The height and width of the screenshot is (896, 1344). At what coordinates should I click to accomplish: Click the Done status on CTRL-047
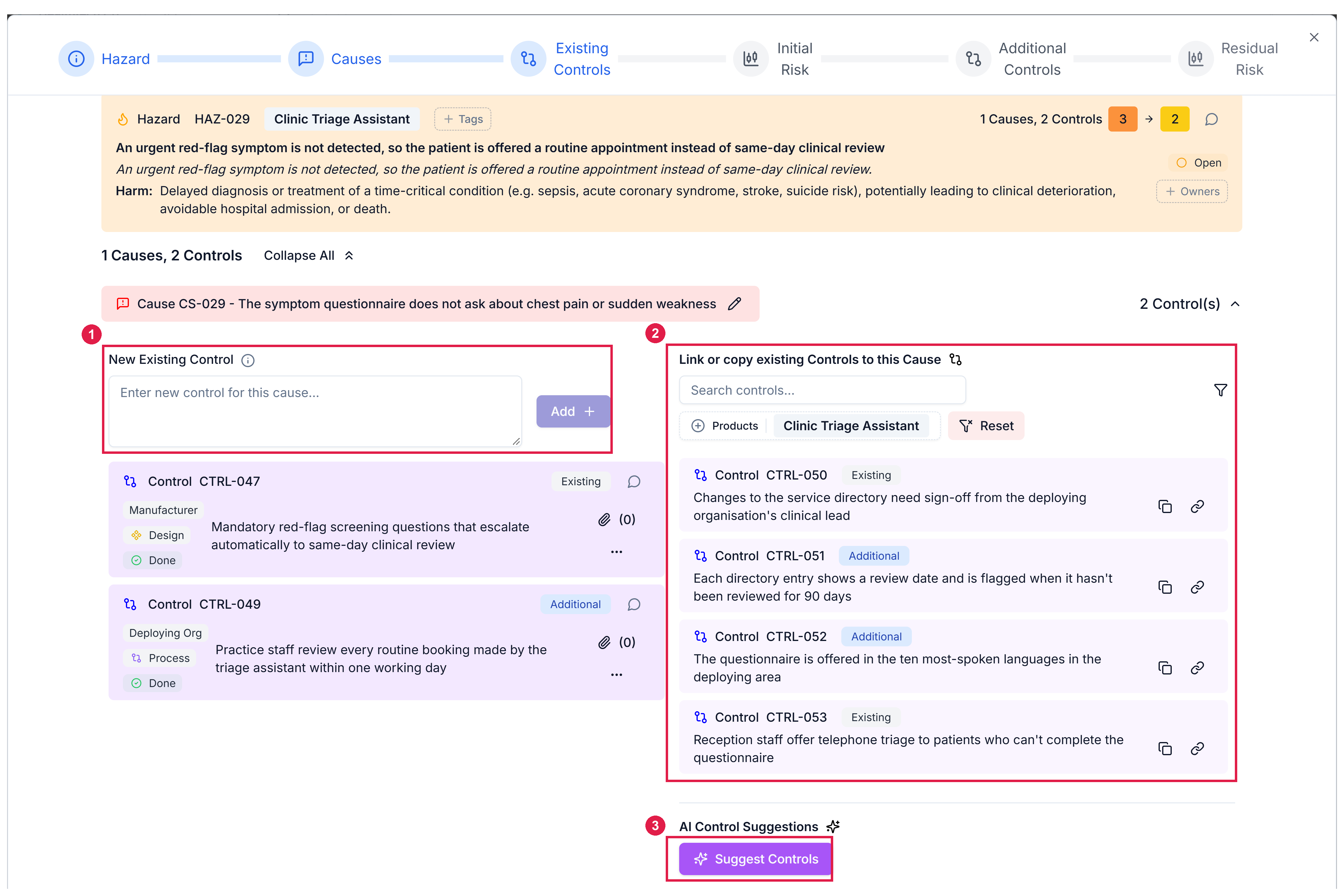pyautogui.click(x=153, y=561)
